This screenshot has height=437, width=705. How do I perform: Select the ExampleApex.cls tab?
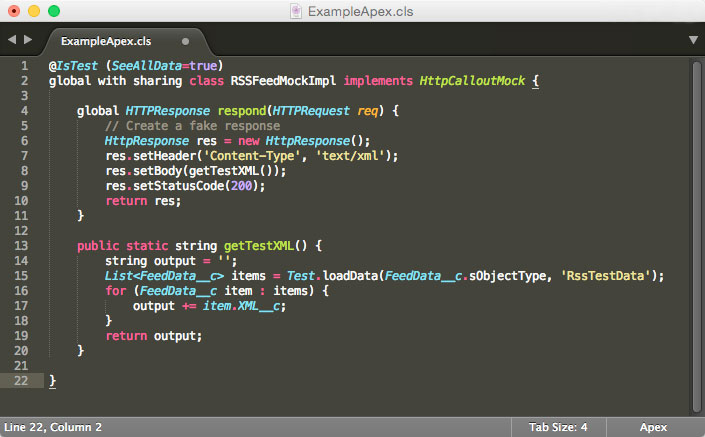[x=104, y=42]
